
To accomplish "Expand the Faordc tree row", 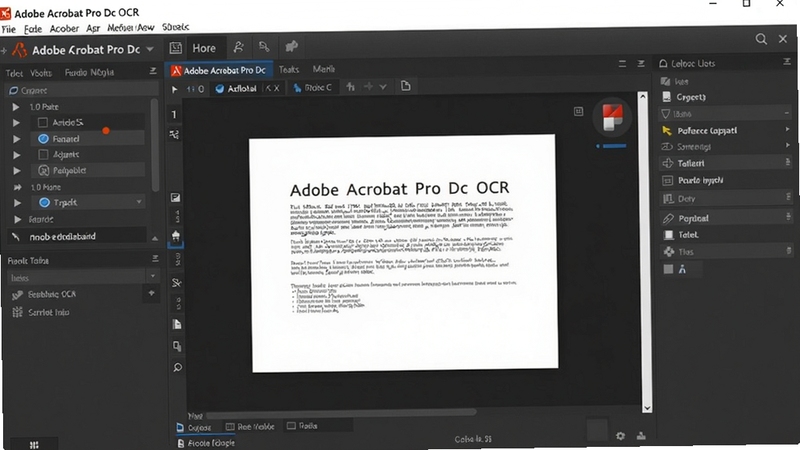I will pos(17,219).
